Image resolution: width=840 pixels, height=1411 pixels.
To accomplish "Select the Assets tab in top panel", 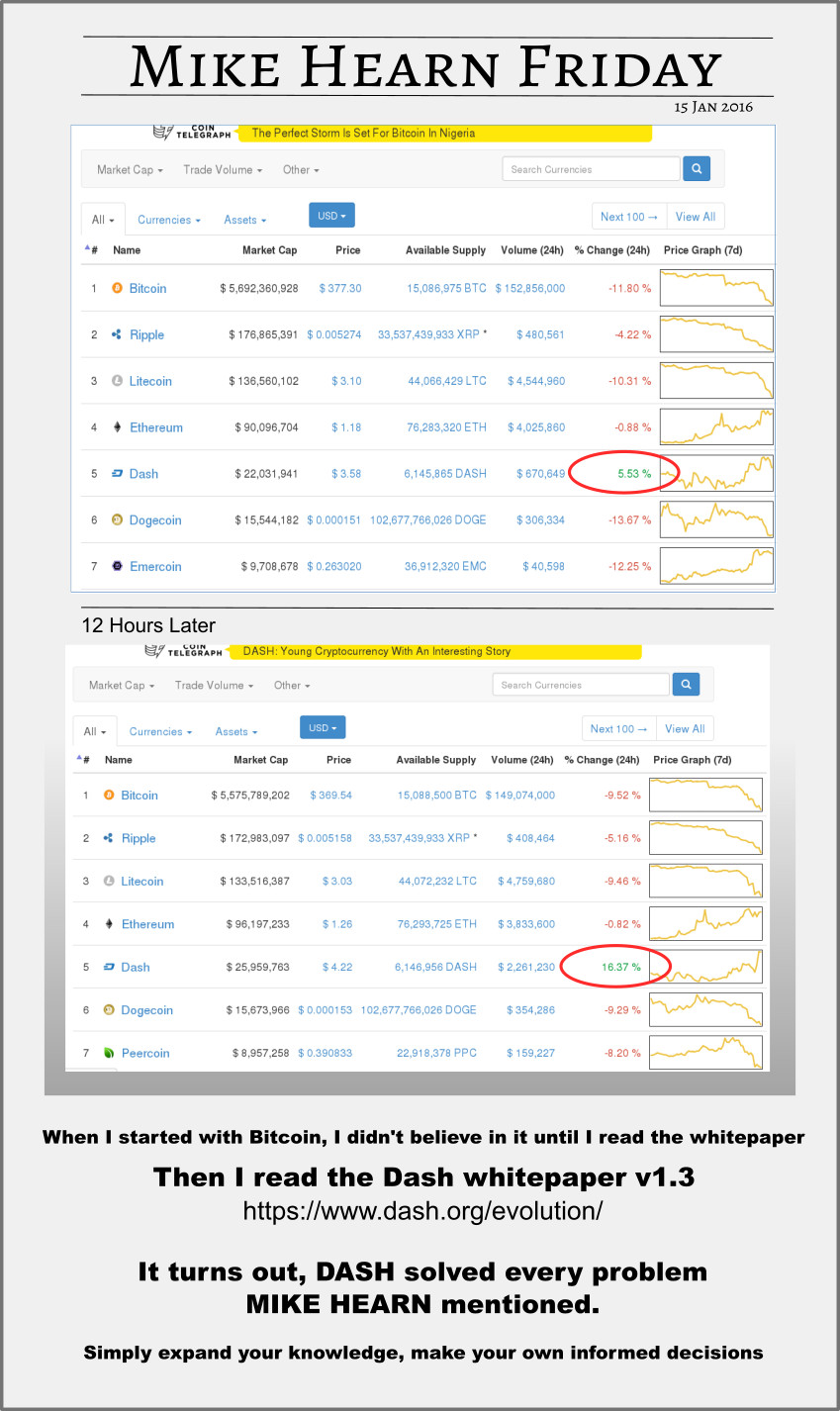I will pyautogui.click(x=245, y=220).
